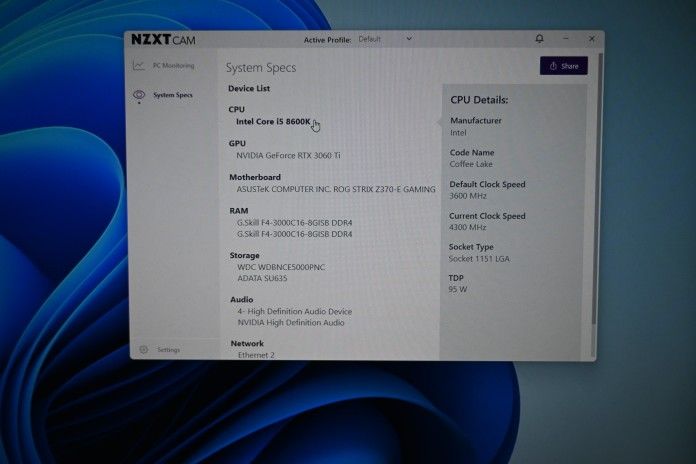Click the Manufacturer Intel value

click(458, 133)
